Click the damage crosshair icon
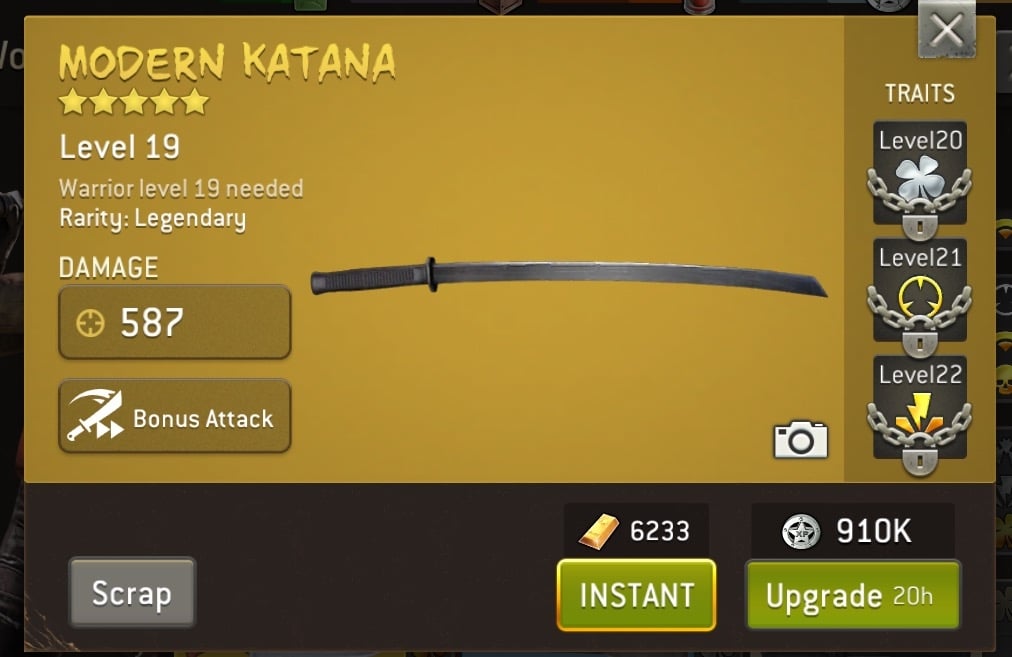The width and height of the screenshot is (1012, 657). tap(90, 323)
